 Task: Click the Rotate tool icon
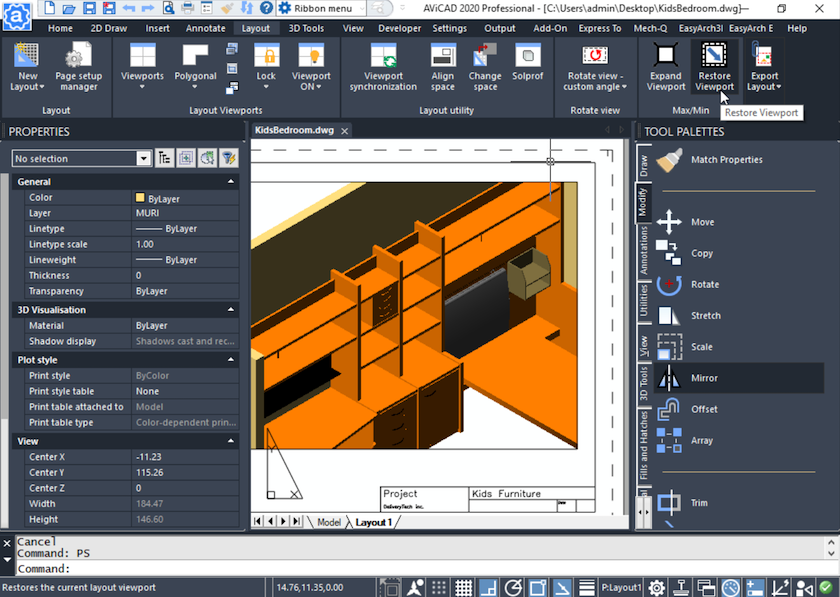tap(670, 284)
